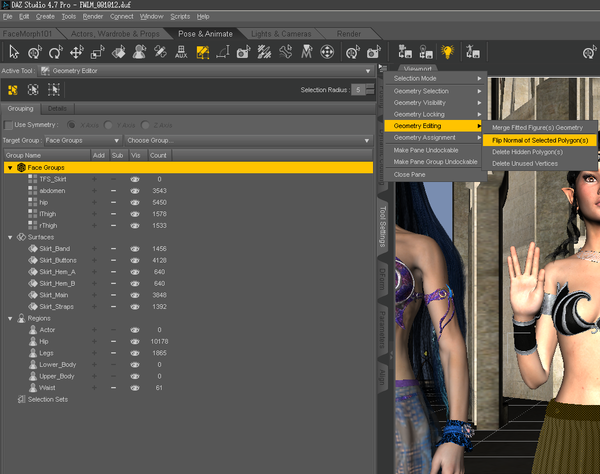This screenshot has width=600, height=474.
Task: Click the Draw Settings lightbulb icon
Action: coord(447,52)
